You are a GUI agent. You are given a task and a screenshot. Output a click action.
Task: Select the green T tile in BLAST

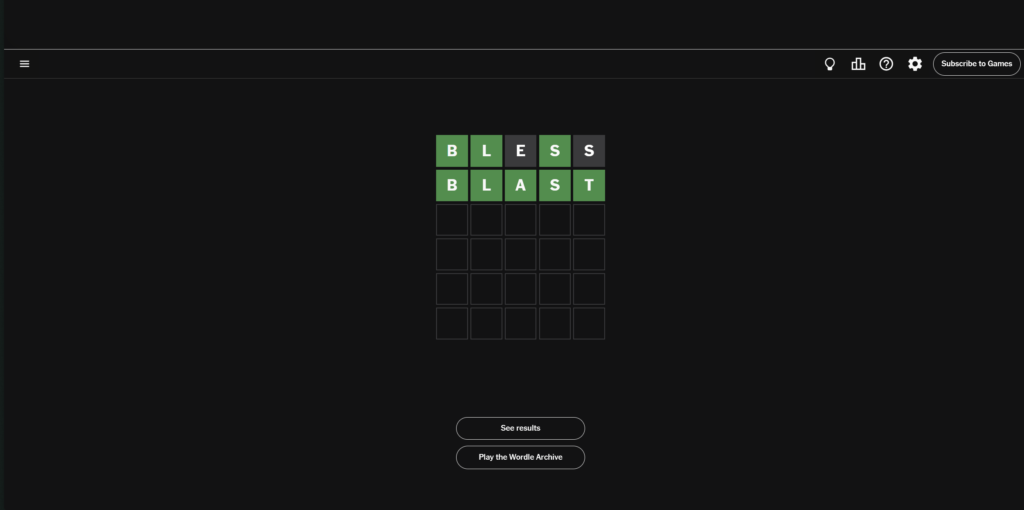coord(589,185)
